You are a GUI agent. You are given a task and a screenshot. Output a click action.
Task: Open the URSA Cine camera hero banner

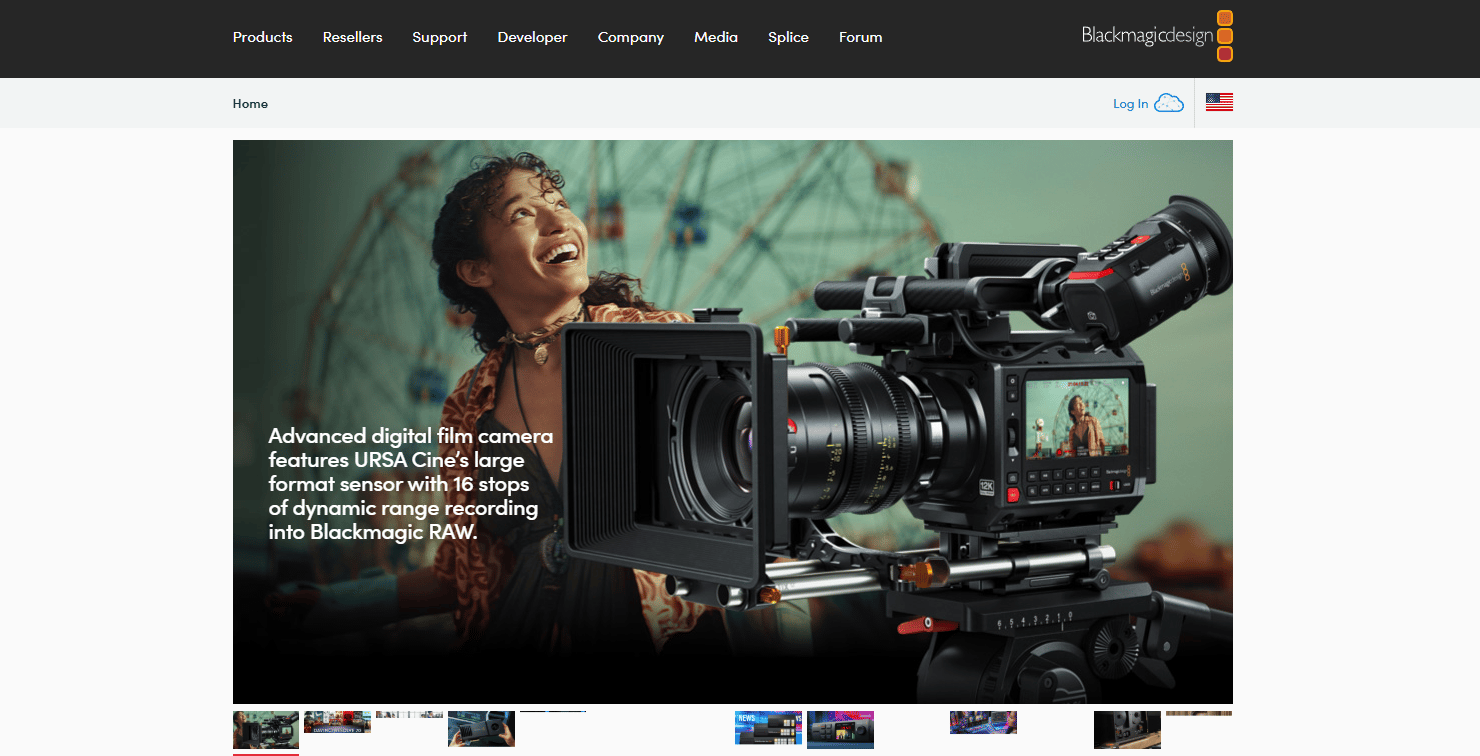733,421
